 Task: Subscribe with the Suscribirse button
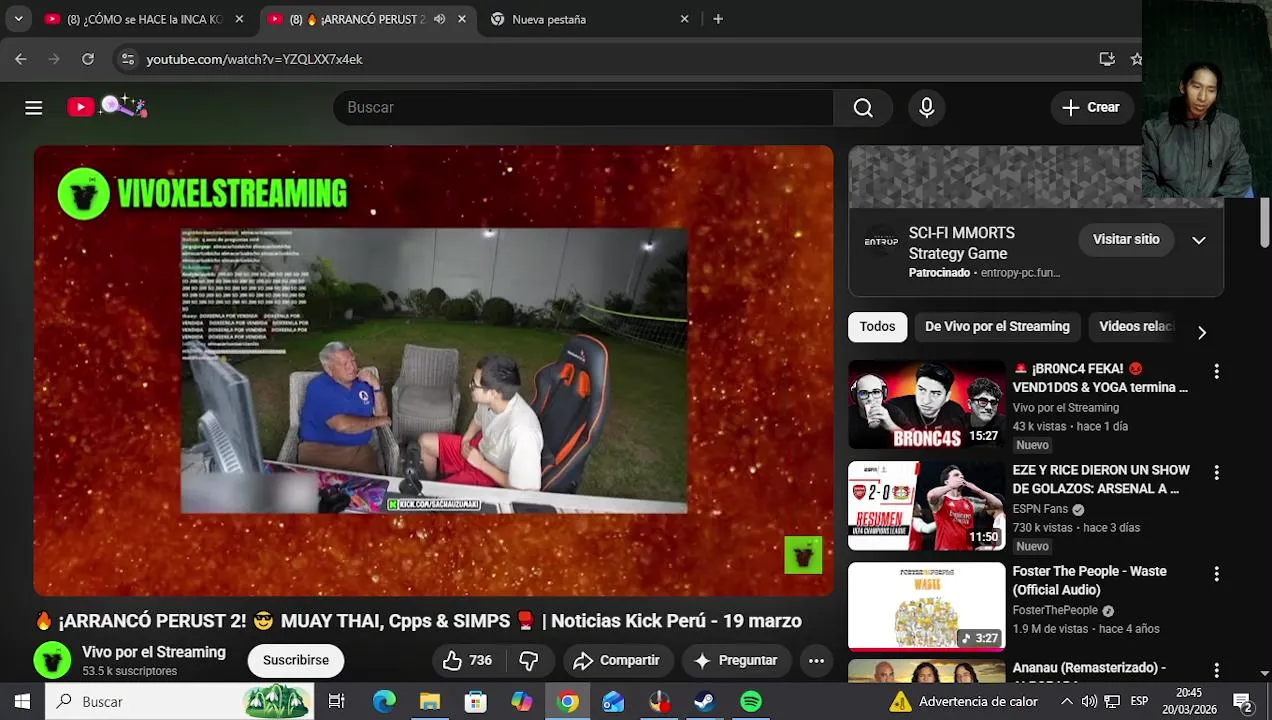point(296,660)
